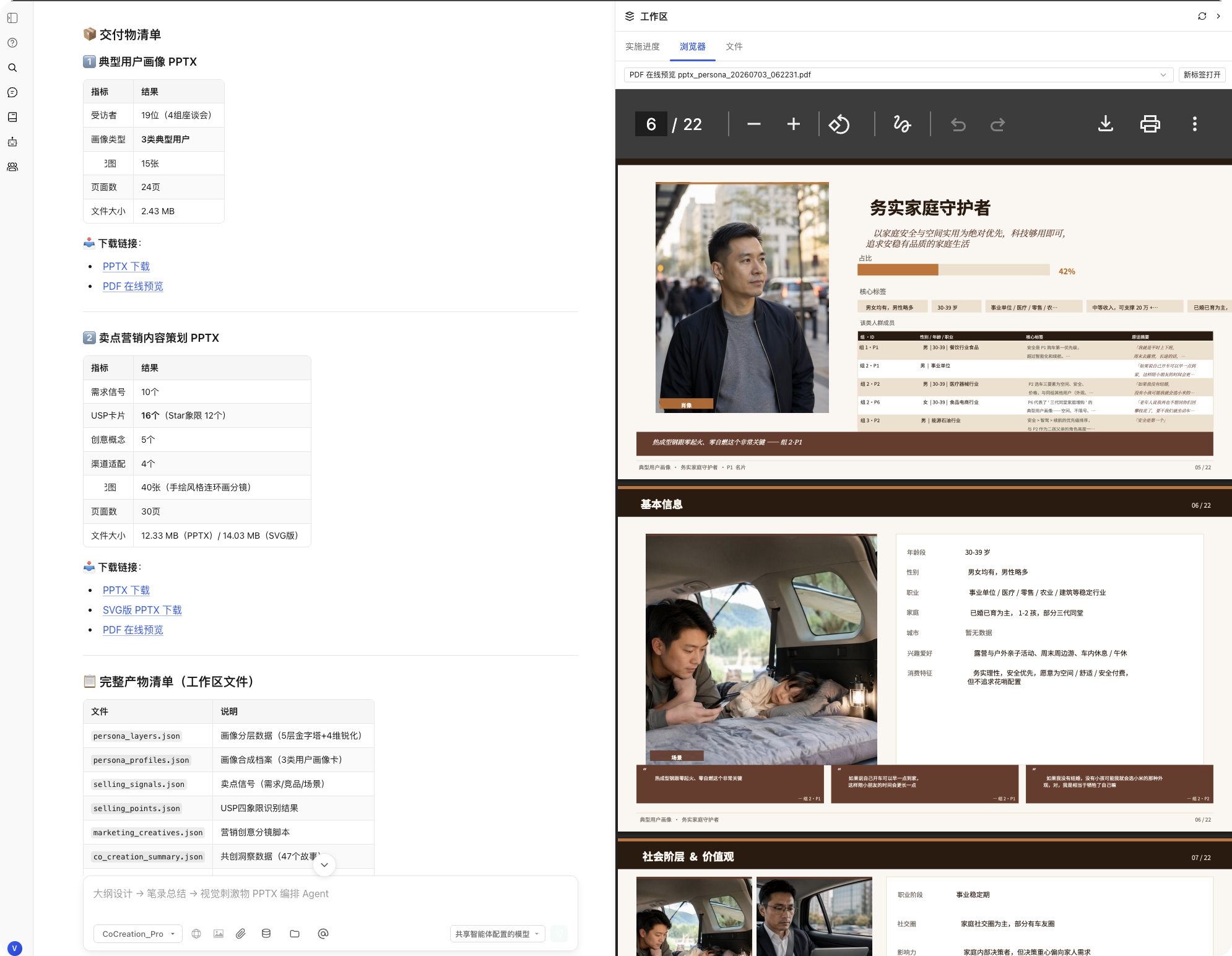The image size is (1232, 956).
Task: Click the globe web search icon
Action: (196, 934)
